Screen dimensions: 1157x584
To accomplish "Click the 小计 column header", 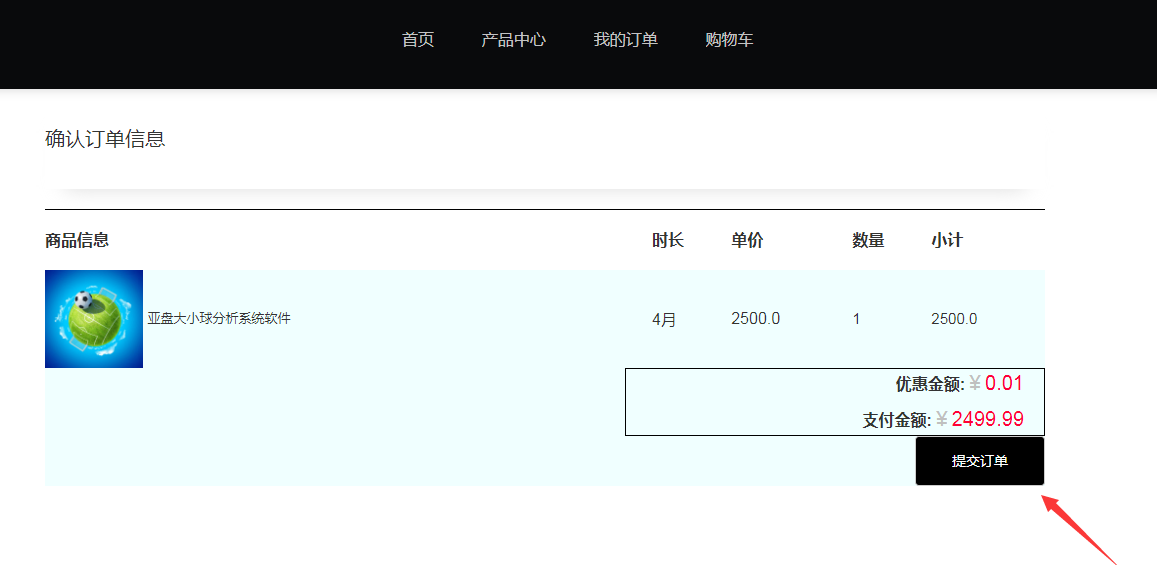I will click(x=947, y=240).
